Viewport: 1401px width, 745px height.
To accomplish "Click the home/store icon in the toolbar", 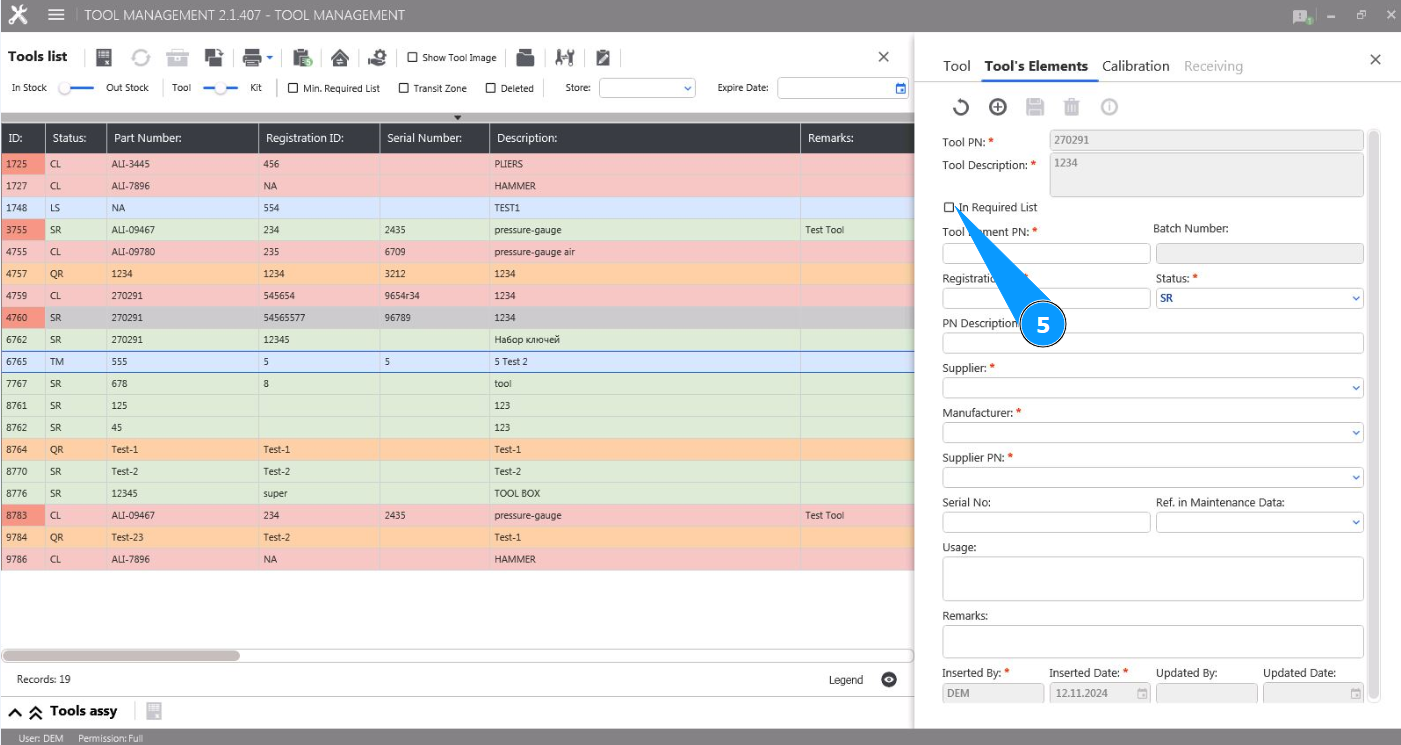I will (x=340, y=58).
